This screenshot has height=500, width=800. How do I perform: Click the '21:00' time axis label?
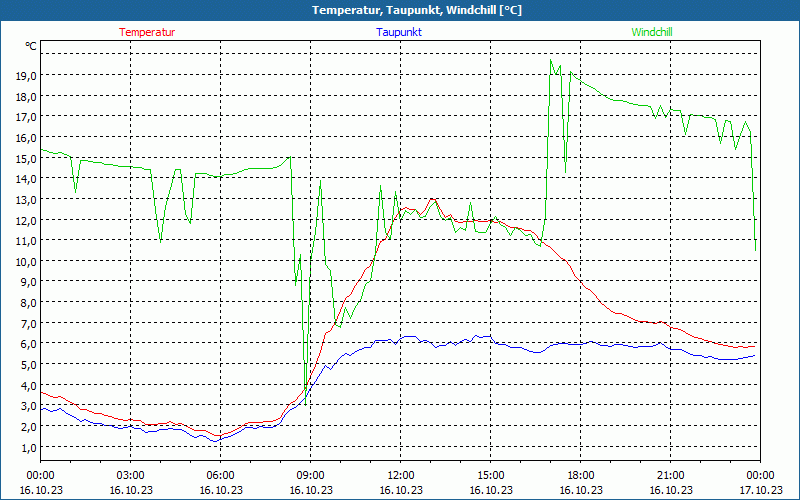click(x=670, y=476)
